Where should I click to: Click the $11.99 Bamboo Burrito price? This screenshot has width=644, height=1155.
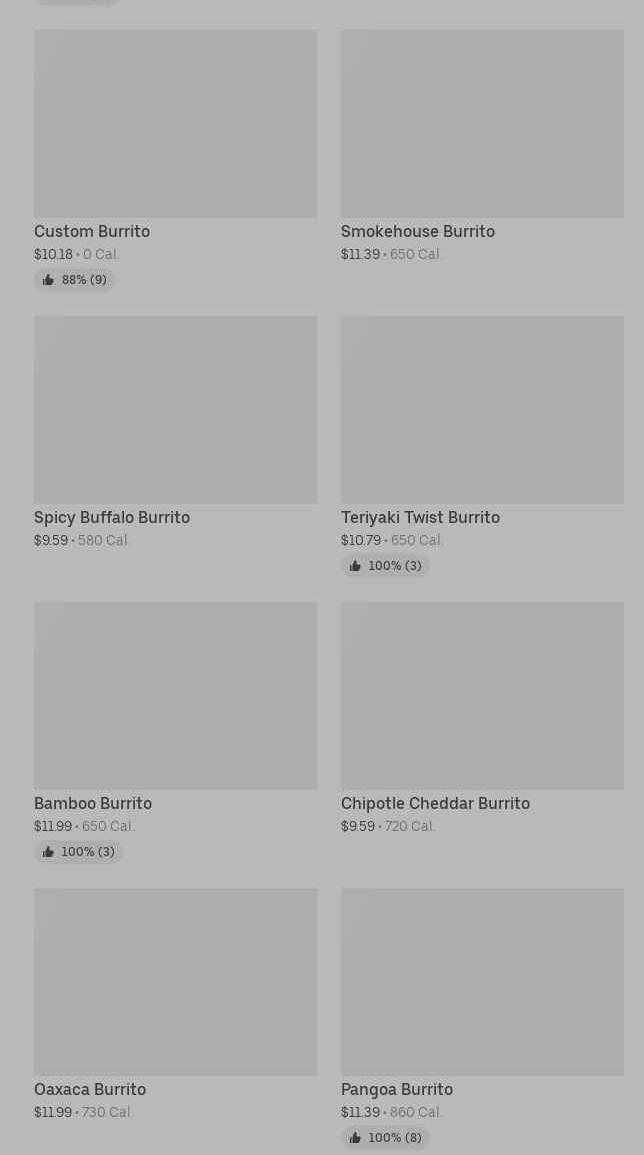tap(53, 826)
